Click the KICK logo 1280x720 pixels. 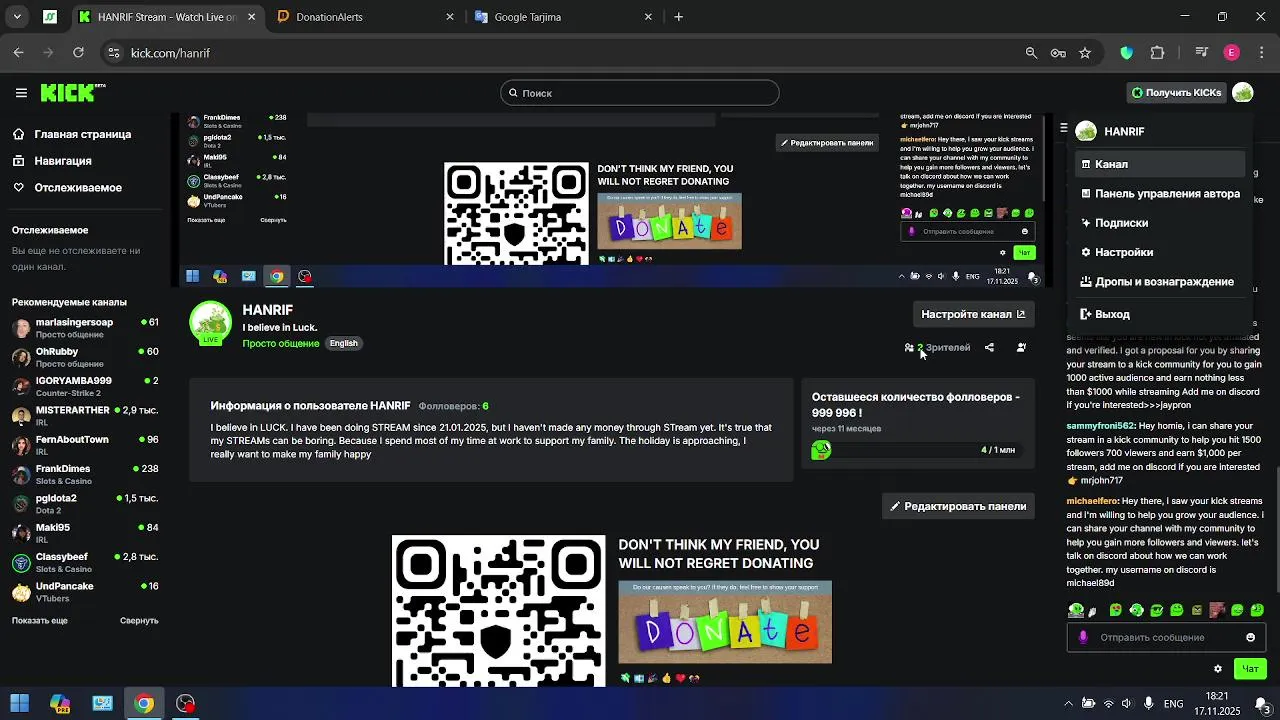click(x=72, y=92)
